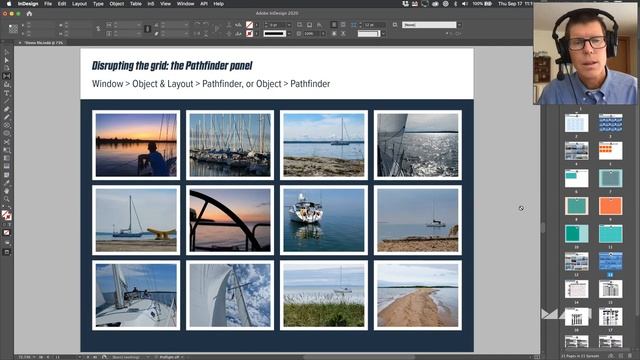Open the Apple menu
Image resolution: width=640 pixels, height=360 pixels.
(x=9, y=4)
